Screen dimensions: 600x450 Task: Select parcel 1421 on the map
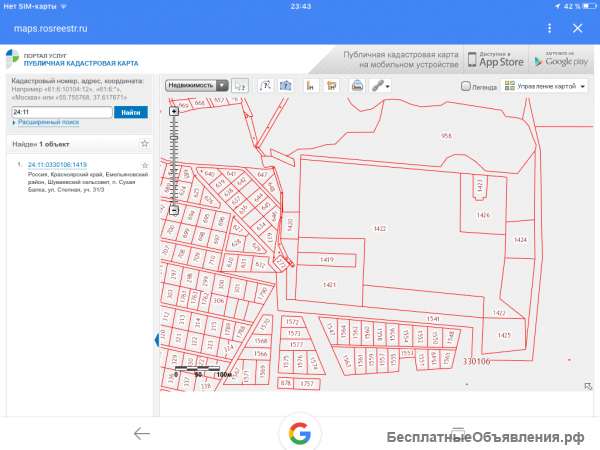point(329,285)
